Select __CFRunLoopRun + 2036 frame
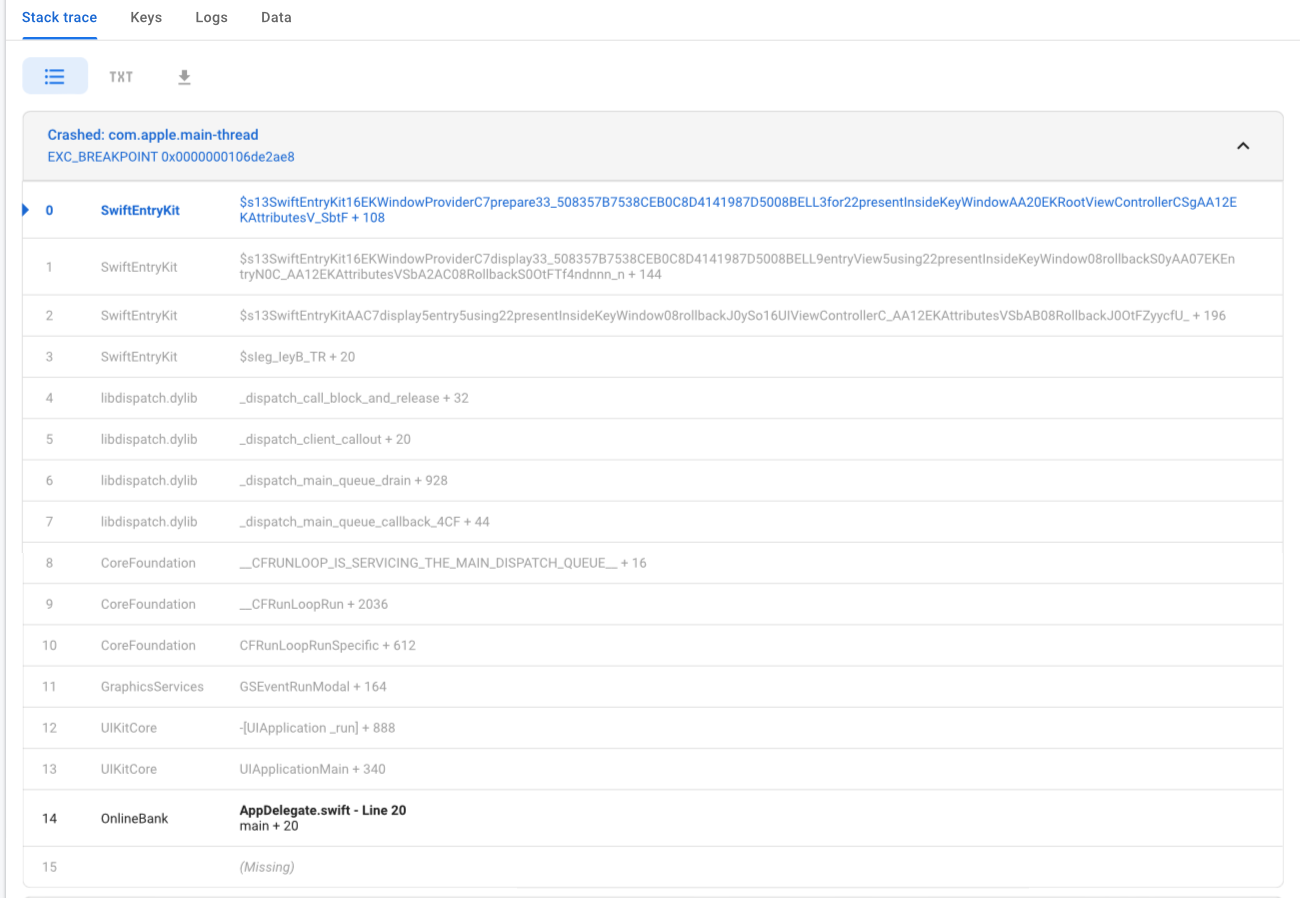Screen dimensions: 1300x898 pos(314,604)
